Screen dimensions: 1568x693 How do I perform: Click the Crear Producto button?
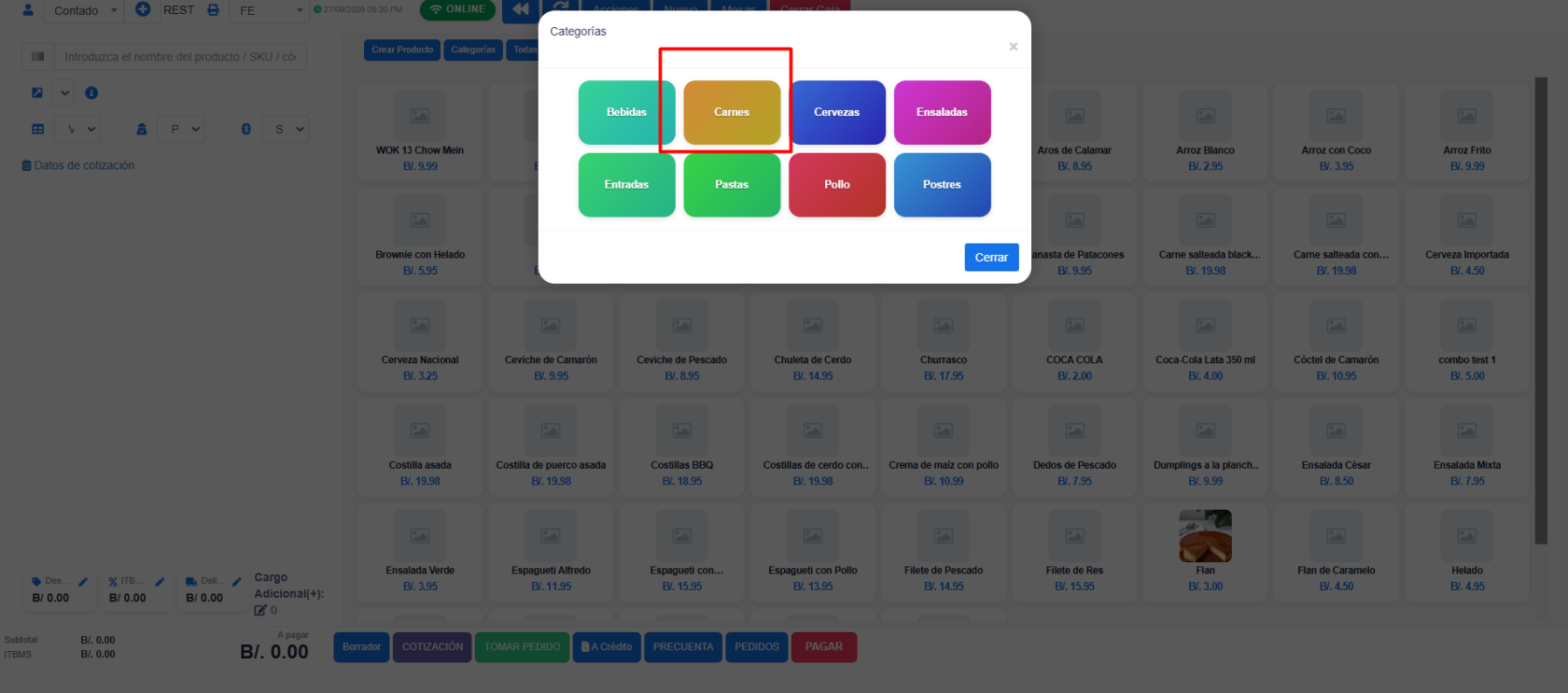(x=402, y=49)
